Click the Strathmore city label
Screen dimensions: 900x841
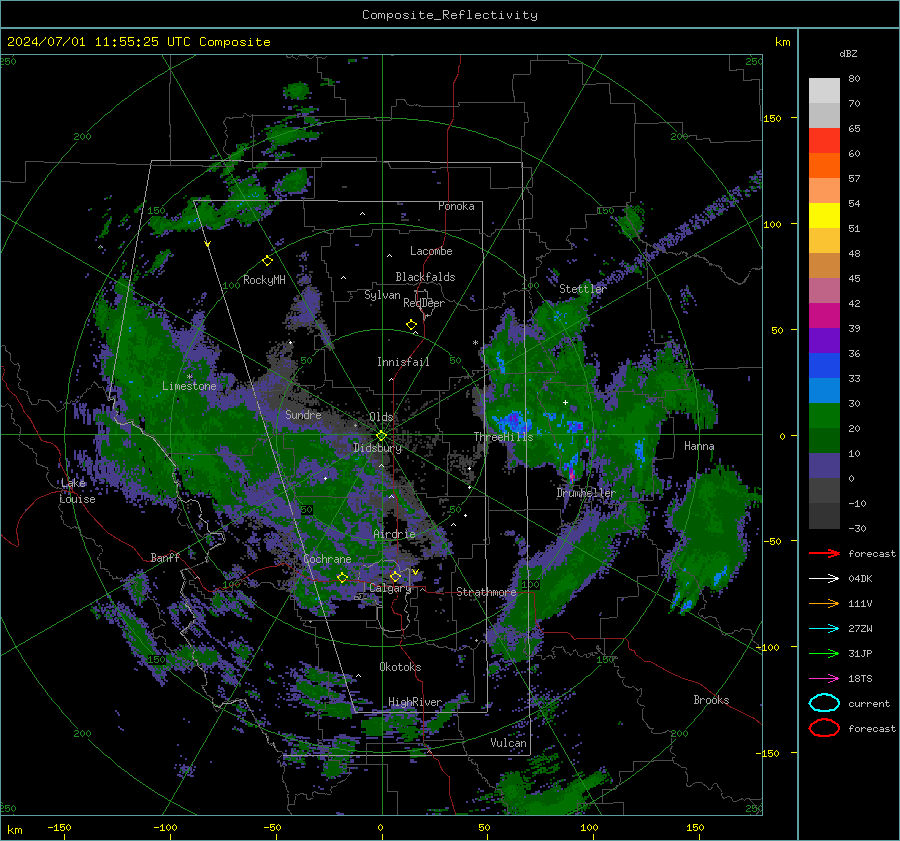pos(487,592)
